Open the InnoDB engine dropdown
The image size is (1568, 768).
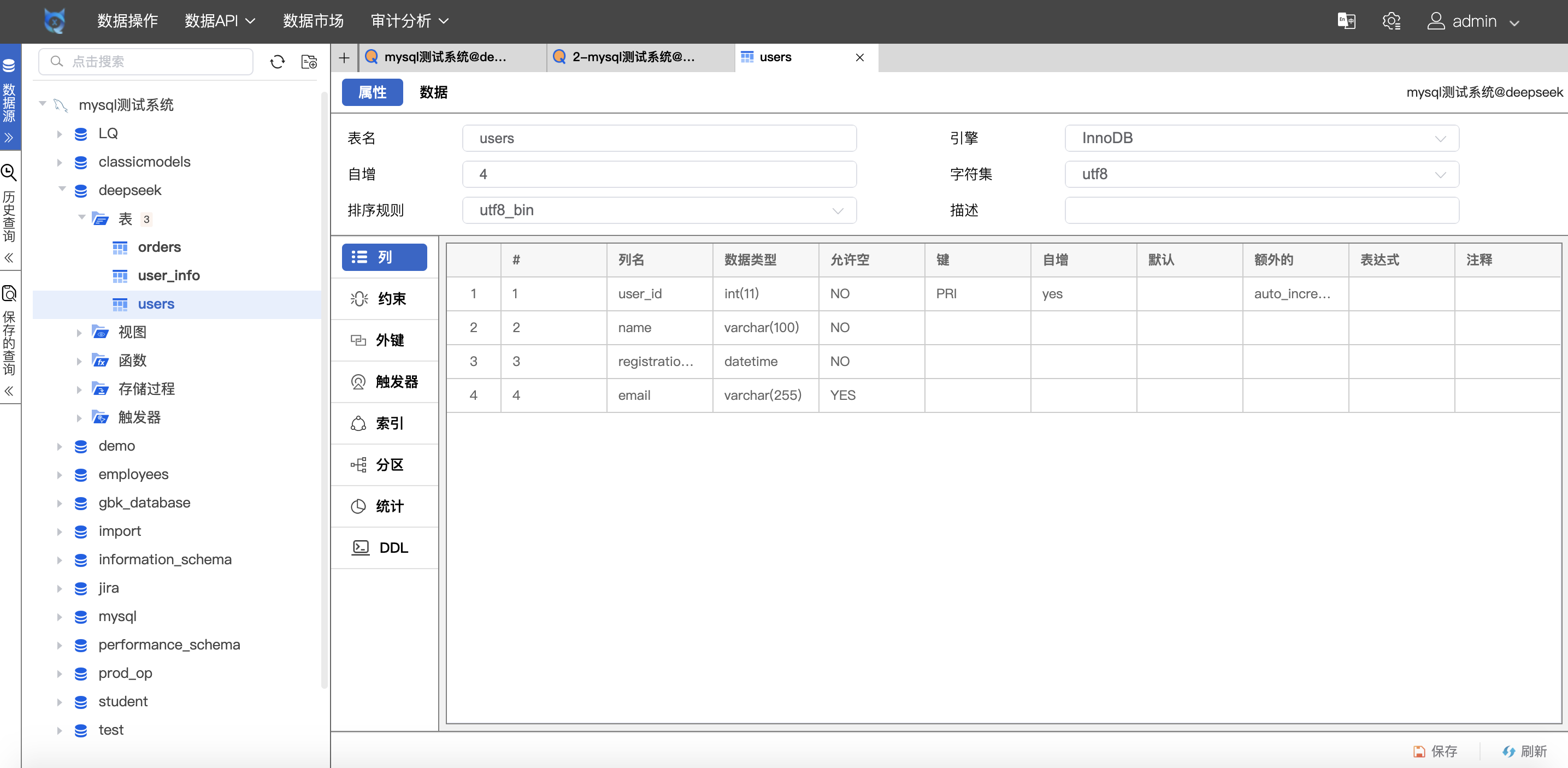point(1441,138)
